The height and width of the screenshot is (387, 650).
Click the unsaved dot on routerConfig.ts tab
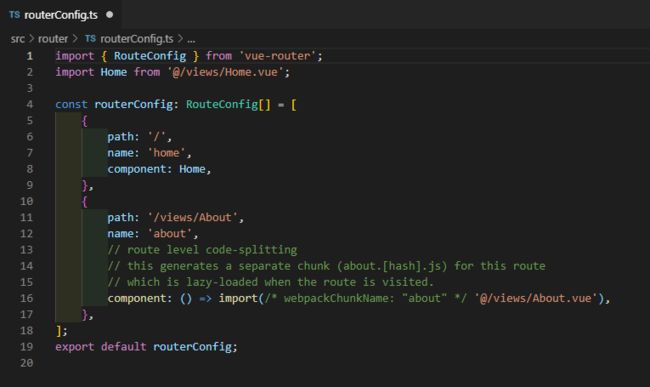click(109, 15)
